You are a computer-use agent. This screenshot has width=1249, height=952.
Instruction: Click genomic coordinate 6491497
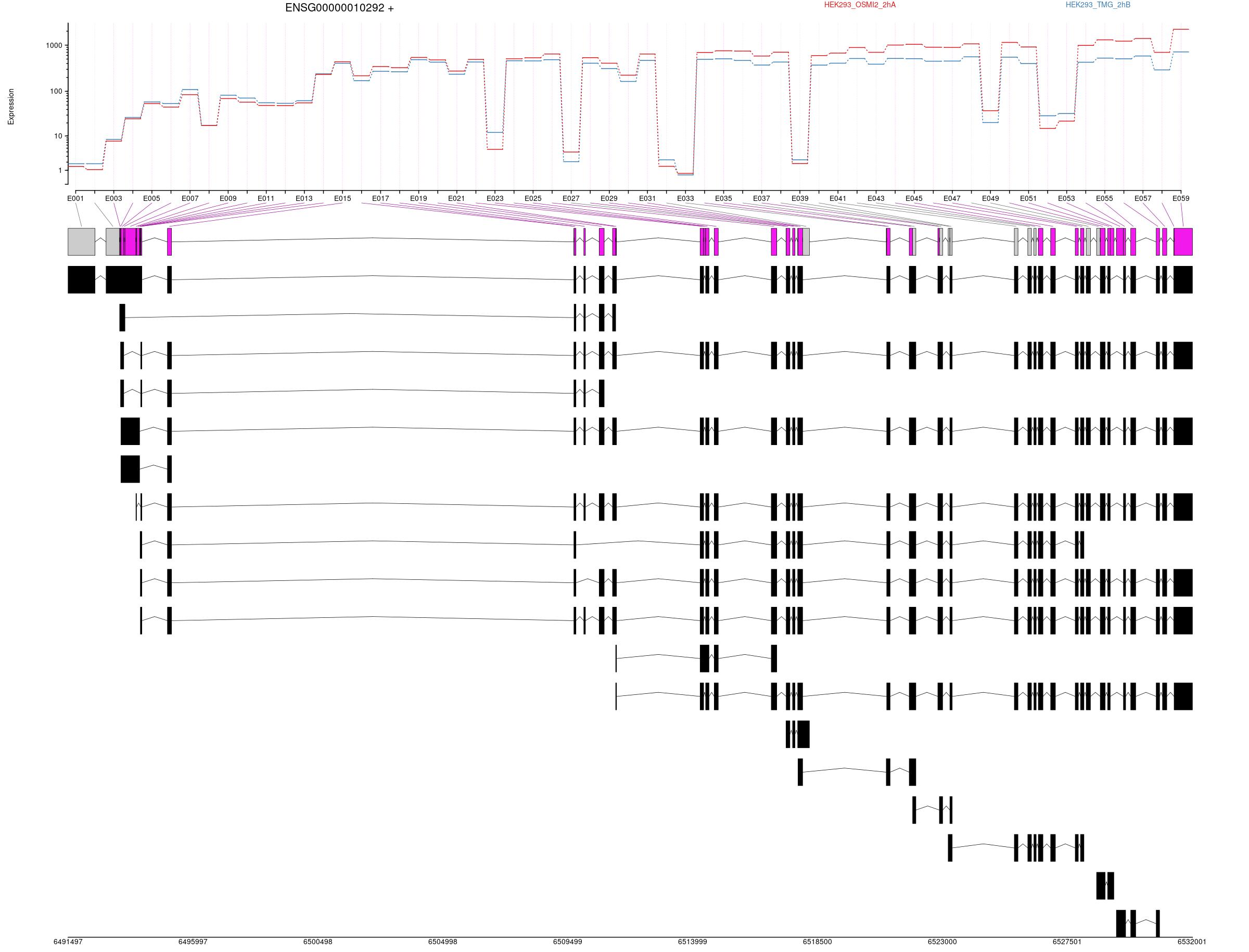(x=68, y=942)
